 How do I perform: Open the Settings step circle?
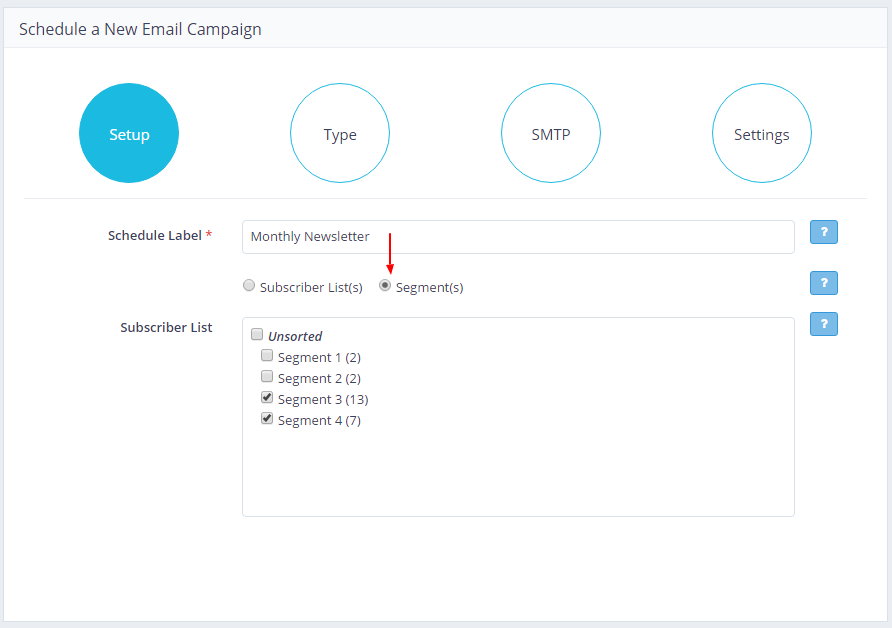pos(761,134)
